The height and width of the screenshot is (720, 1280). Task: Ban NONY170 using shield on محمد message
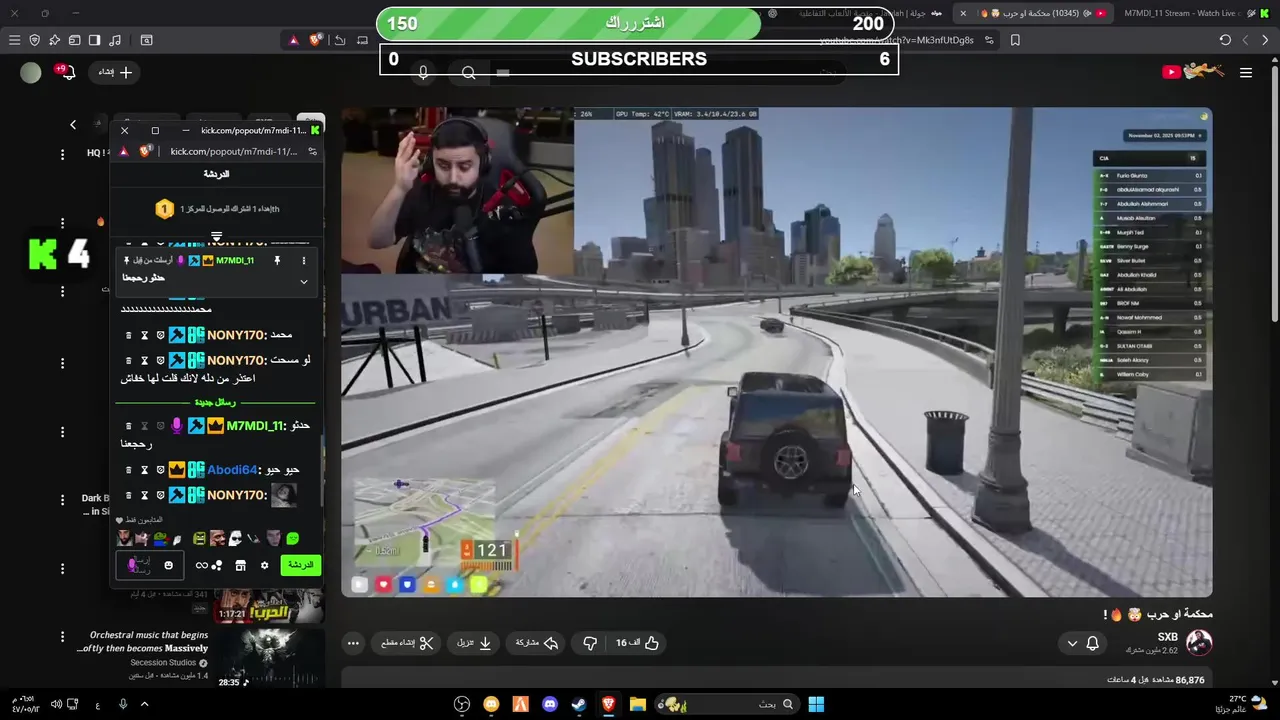pyautogui.click(x=160, y=335)
